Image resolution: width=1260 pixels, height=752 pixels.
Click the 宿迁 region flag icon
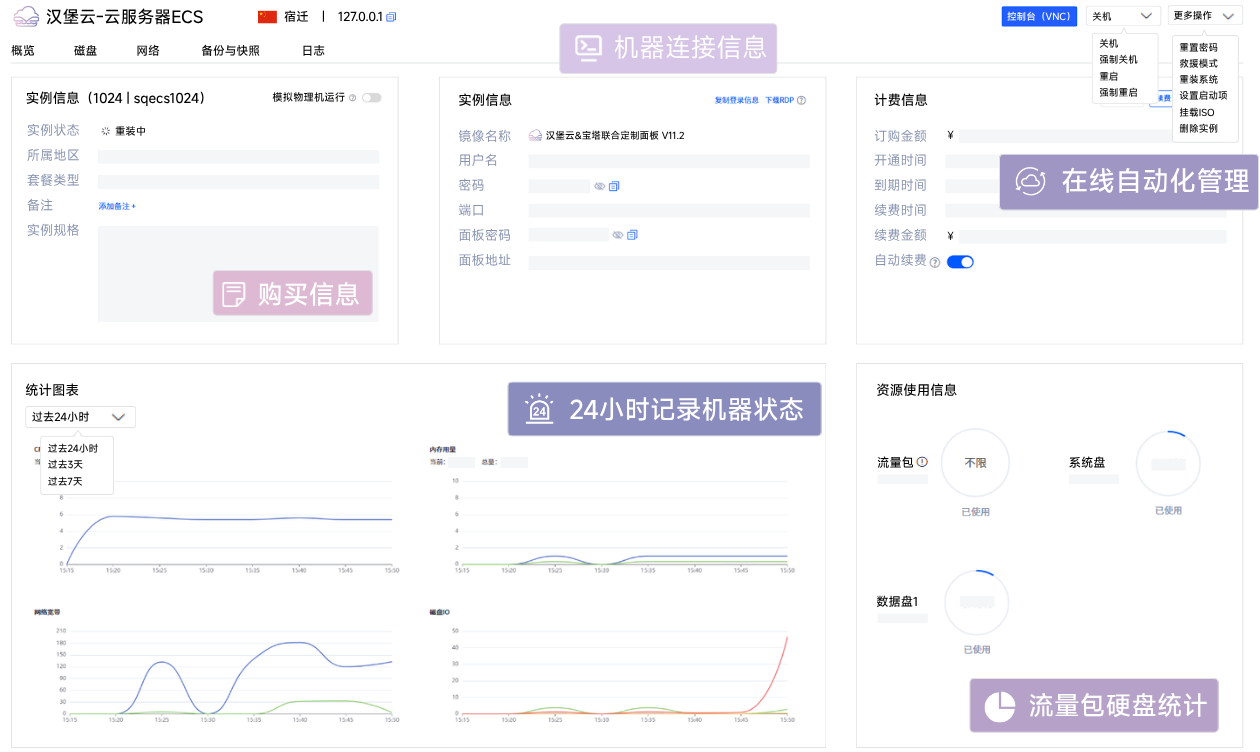(x=269, y=16)
